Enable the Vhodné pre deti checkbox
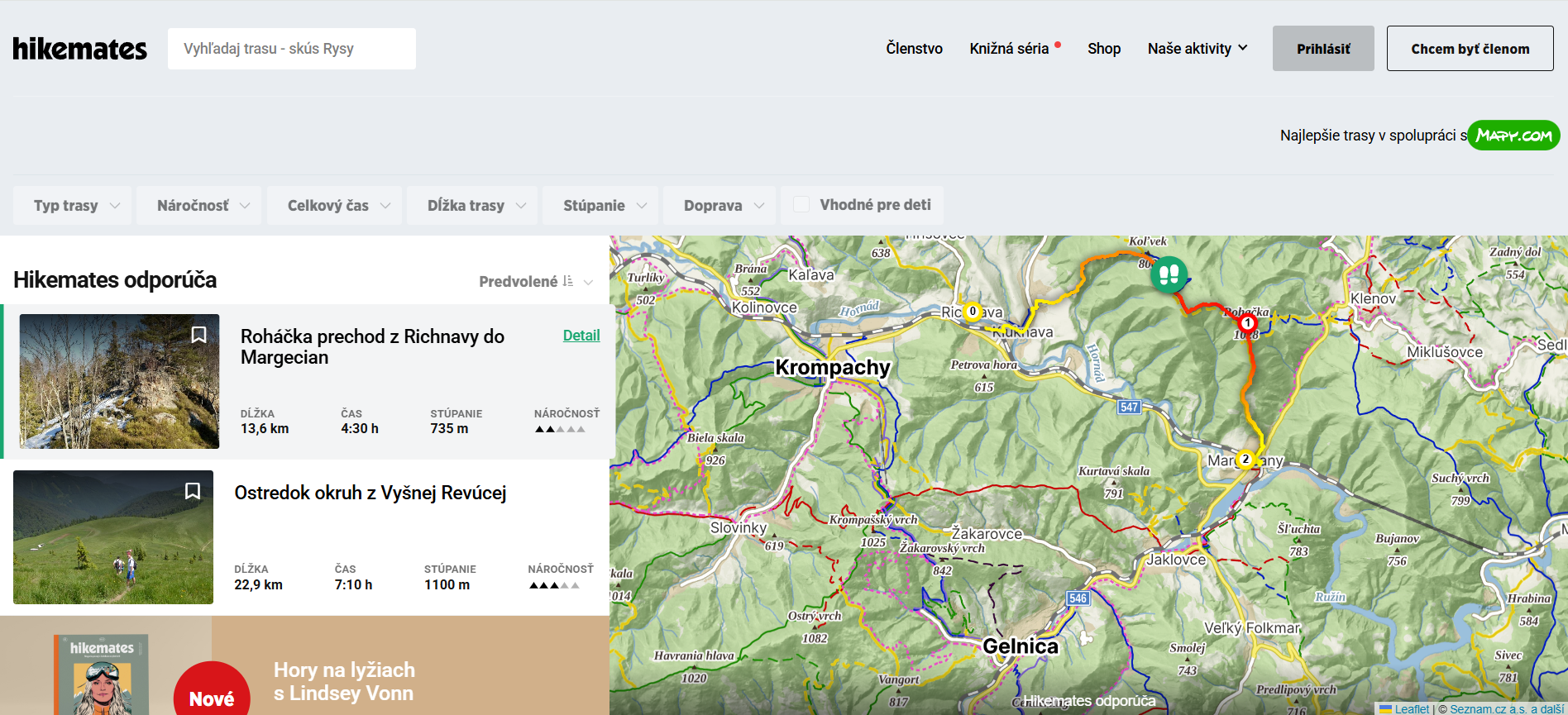This screenshot has height=715, width=1568. (801, 204)
